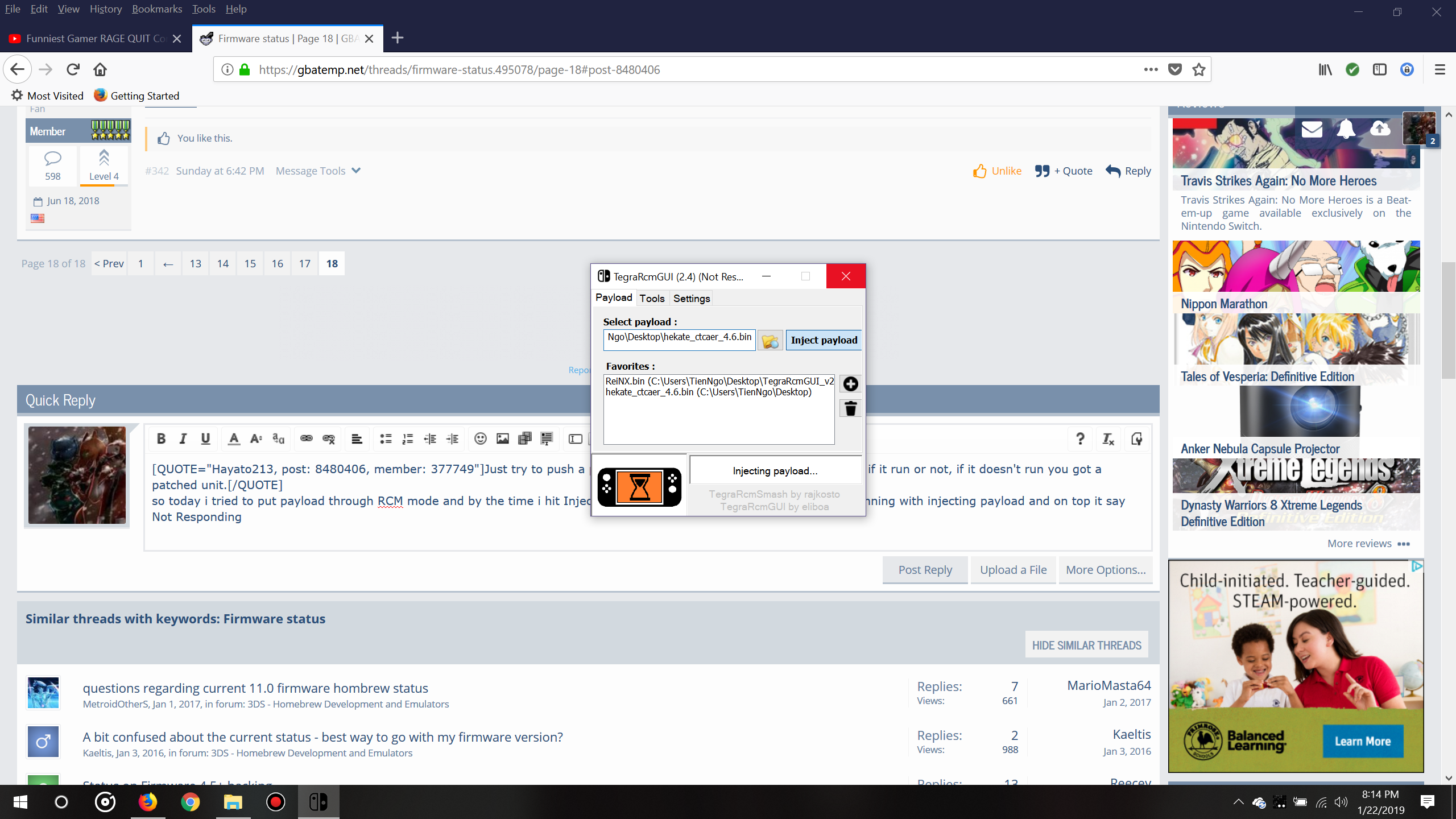The height and width of the screenshot is (819, 1456).
Task: Click the payload path input field
Action: click(679, 340)
